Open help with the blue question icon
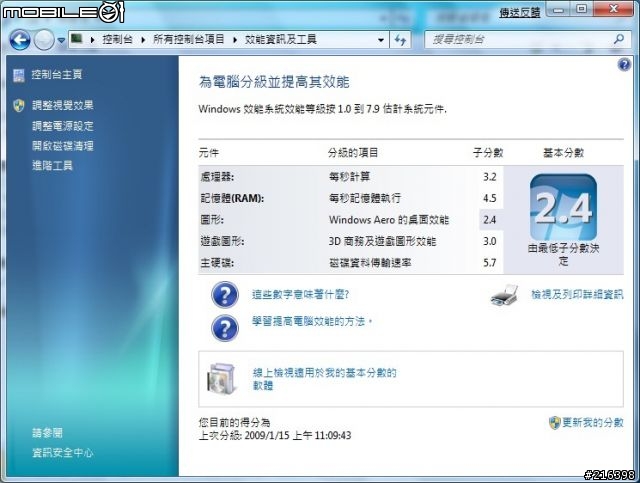Image resolution: width=640 pixels, height=483 pixels. click(x=624, y=64)
